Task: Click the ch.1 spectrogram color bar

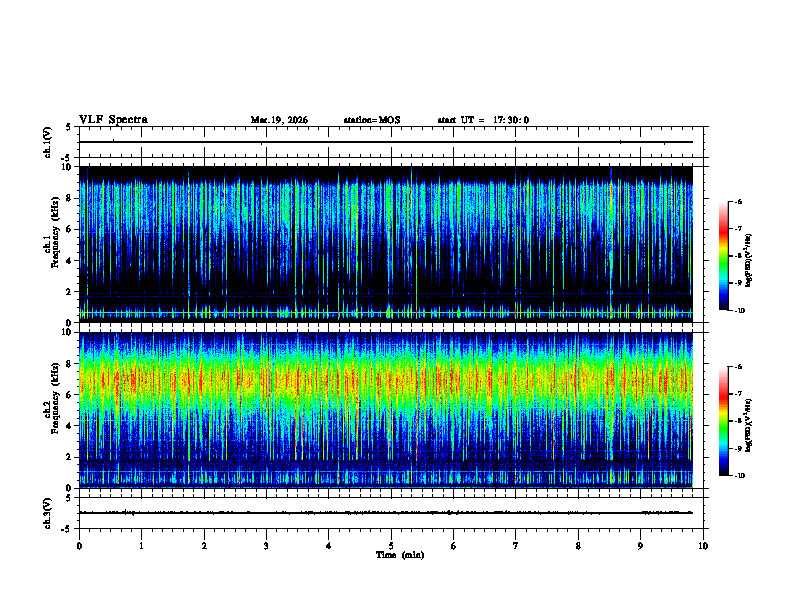Action: 724,256
